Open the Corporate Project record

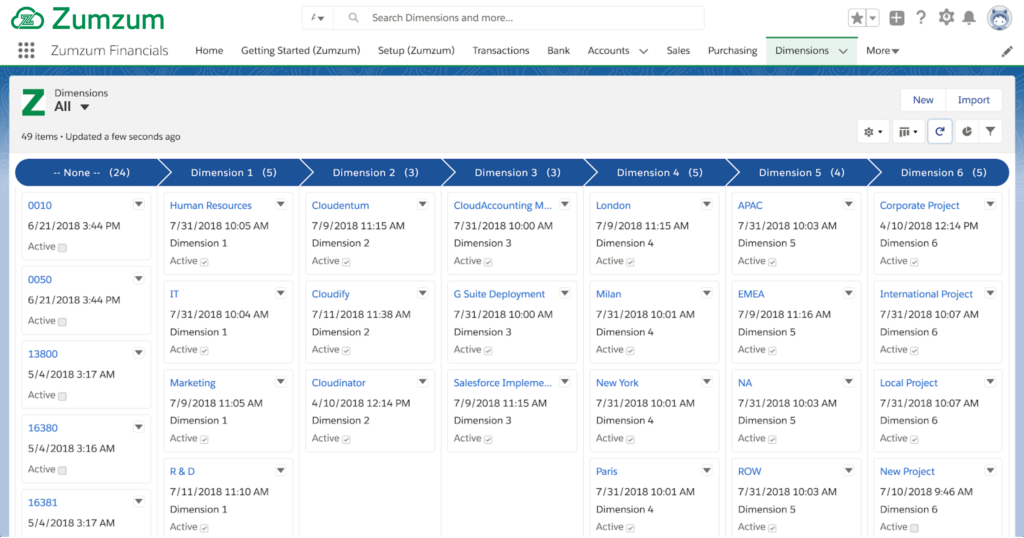coord(920,205)
